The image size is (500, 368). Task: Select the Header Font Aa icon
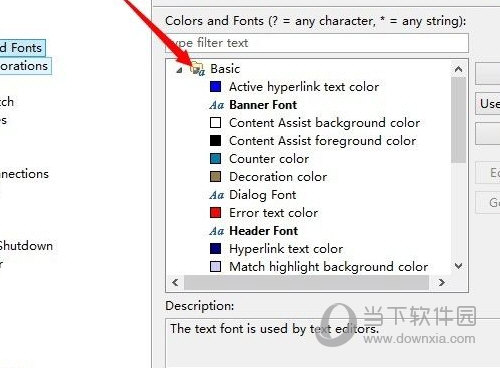[x=217, y=231]
